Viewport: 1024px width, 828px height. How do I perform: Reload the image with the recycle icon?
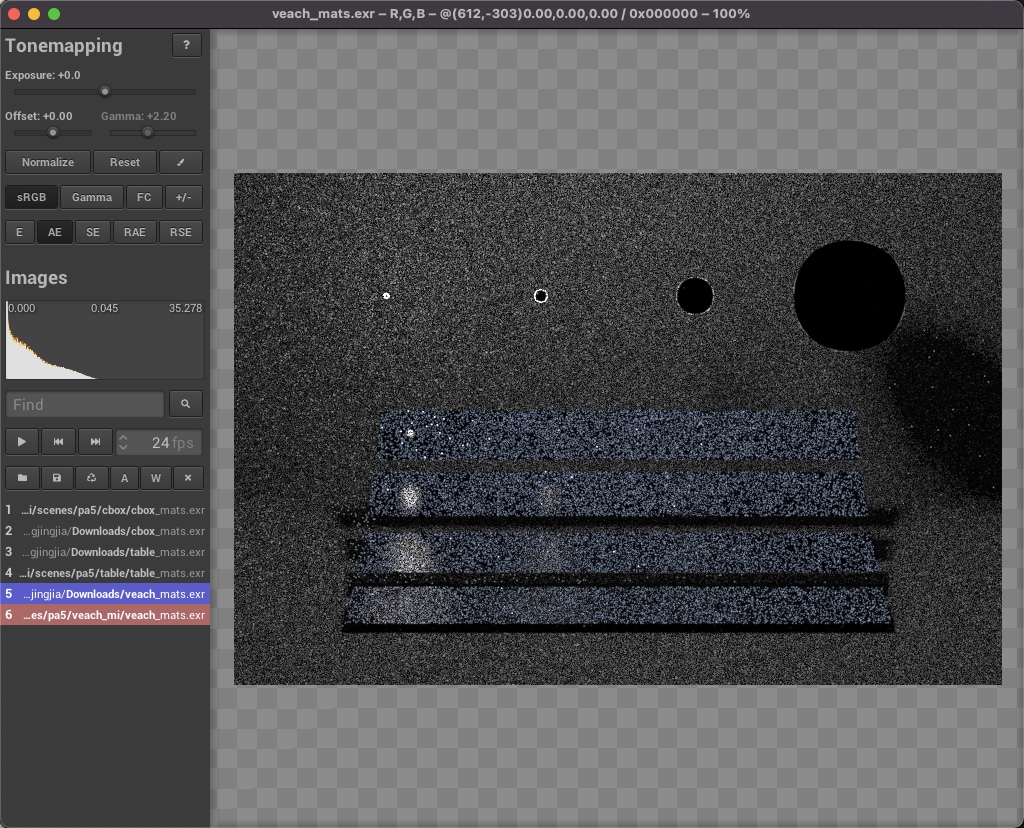point(92,478)
